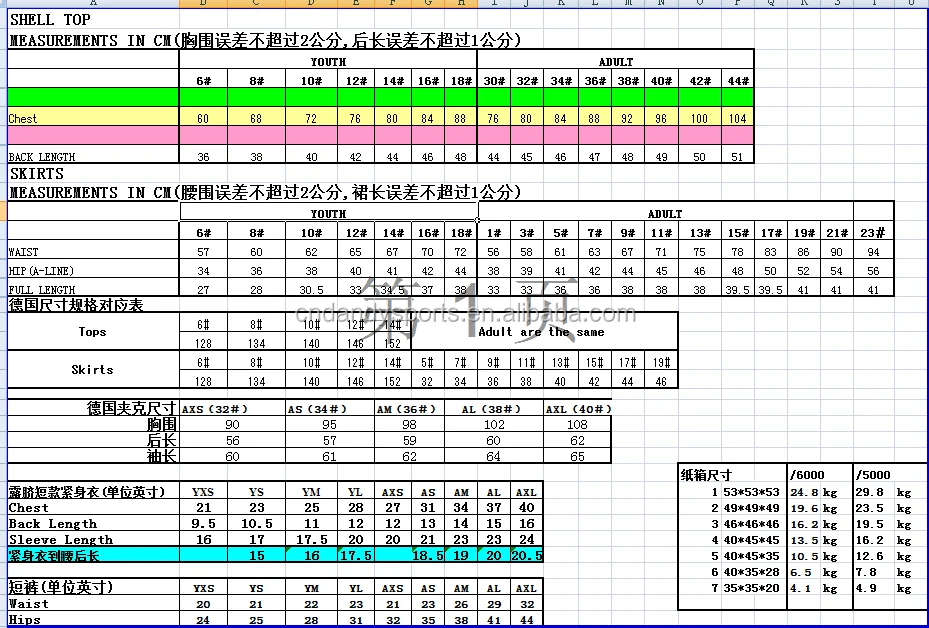Click the YOUTH header in the Shell Top table
This screenshot has height=628, width=929.
click(x=328, y=62)
